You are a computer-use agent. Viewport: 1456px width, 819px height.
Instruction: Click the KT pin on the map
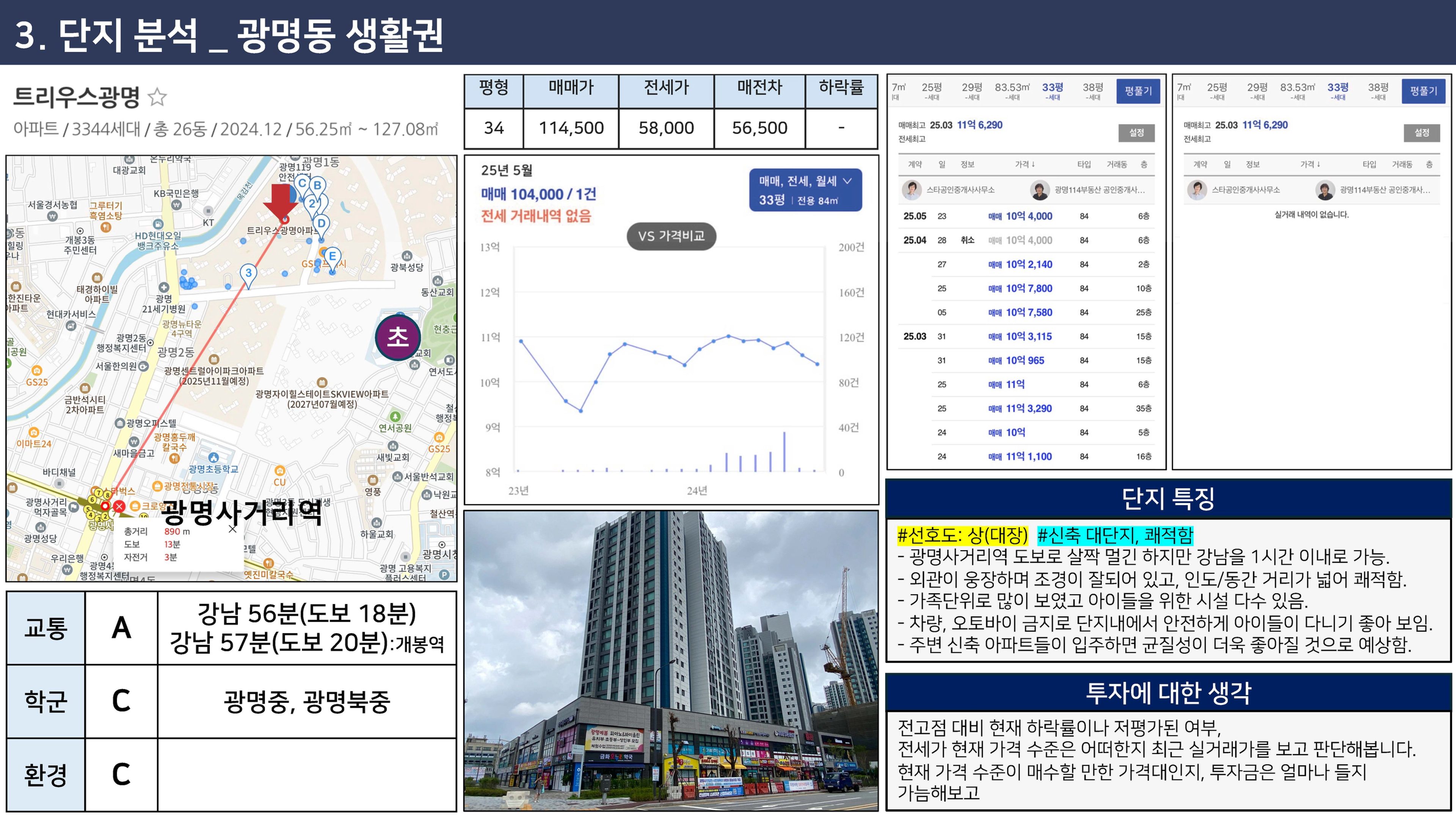pyautogui.click(x=208, y=211)
